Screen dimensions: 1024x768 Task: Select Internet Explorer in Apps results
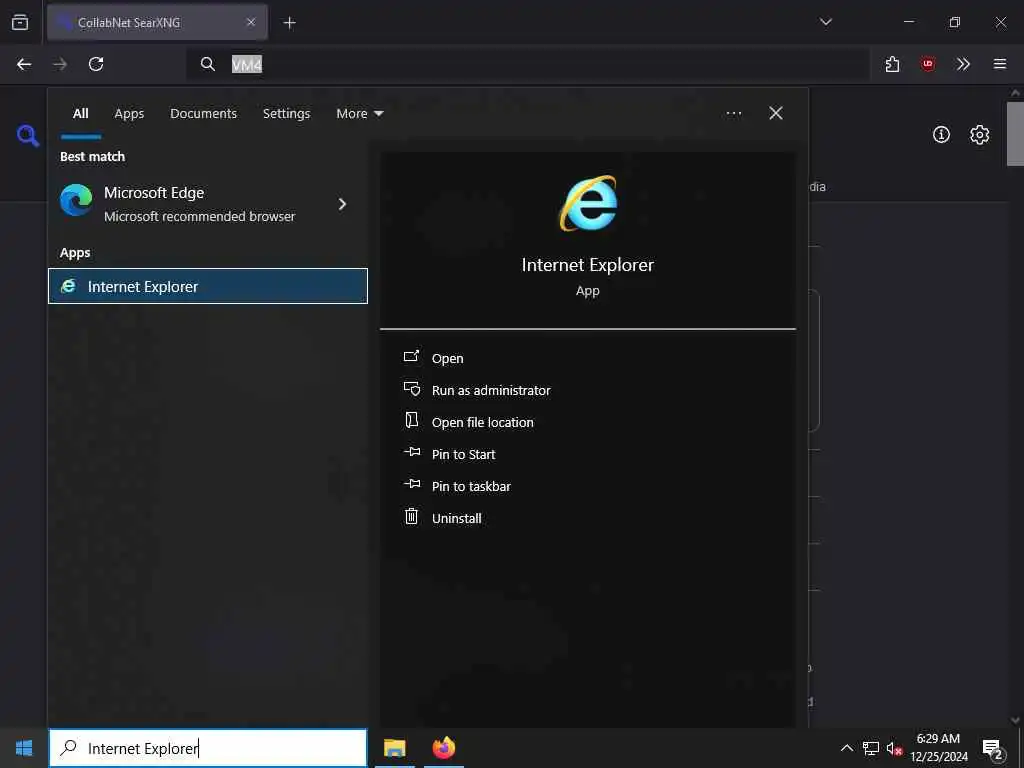pos(208,286)
